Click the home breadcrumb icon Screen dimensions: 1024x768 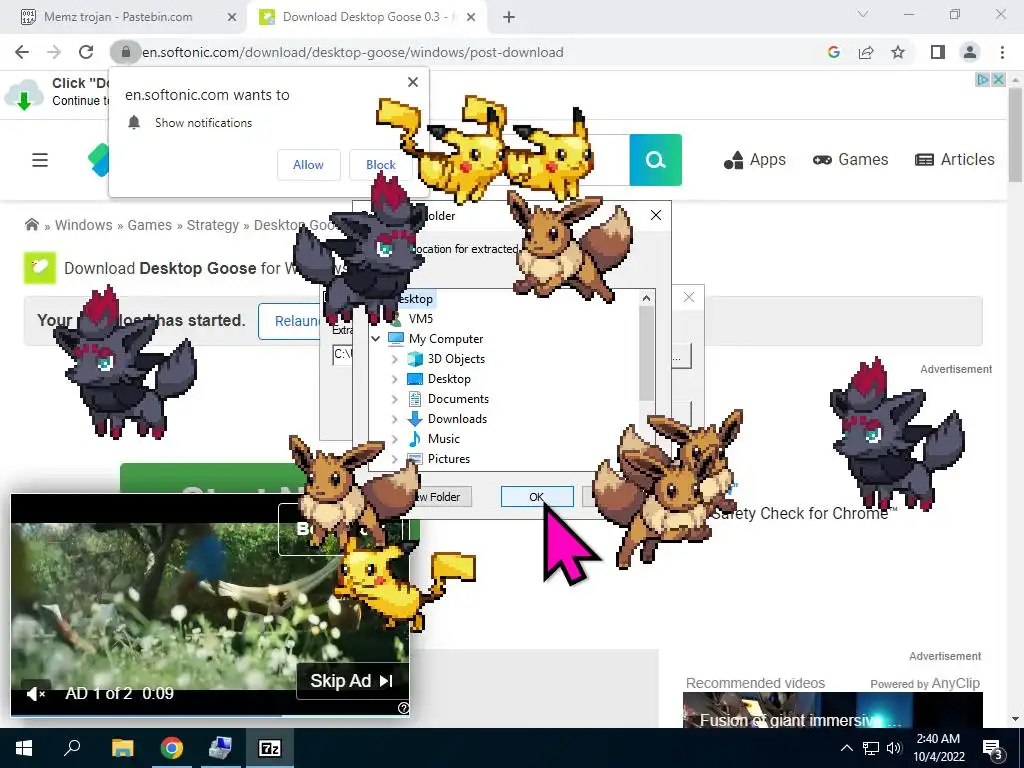(x=31, y=225)
